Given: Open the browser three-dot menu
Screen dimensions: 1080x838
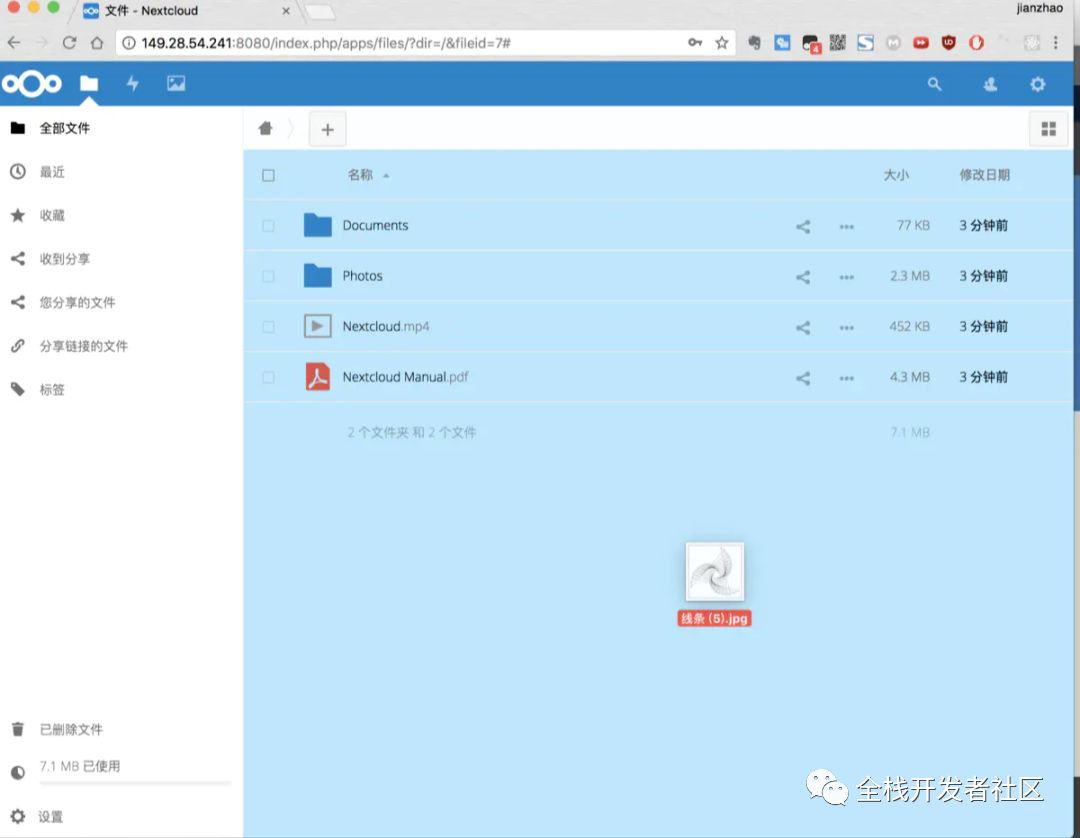Looking at the screenshot, I should tap(1055, 43).
